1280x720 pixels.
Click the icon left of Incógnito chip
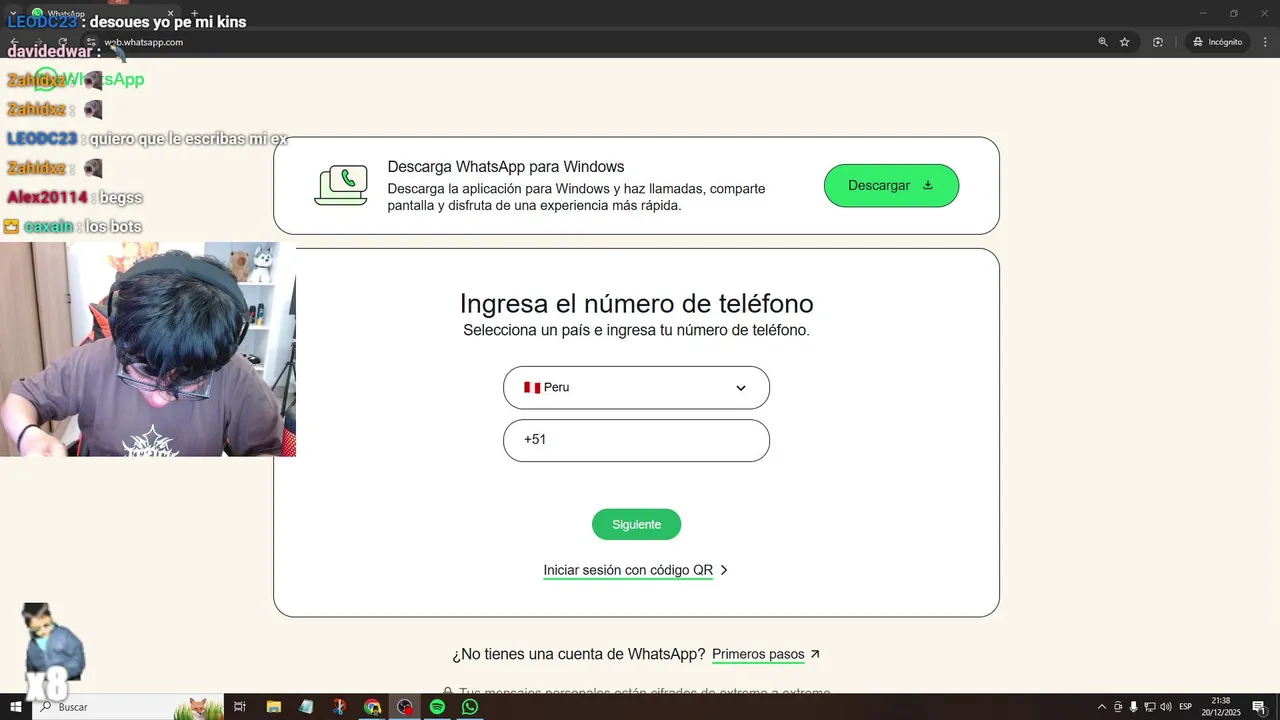click(x=1158, y=42)
